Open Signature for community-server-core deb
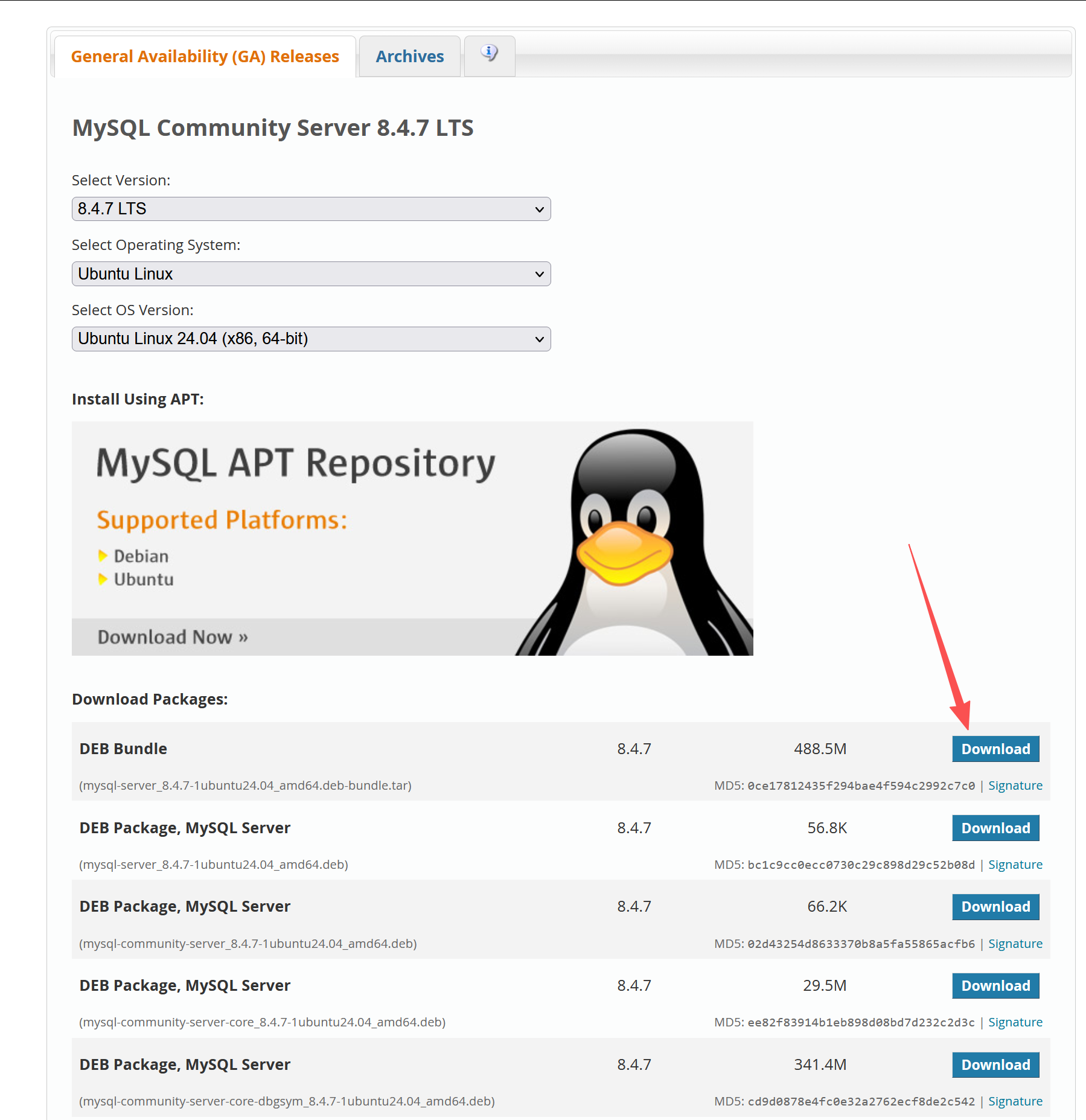Screen dimensions: 1086x1120 (x=1015, y=1022)
